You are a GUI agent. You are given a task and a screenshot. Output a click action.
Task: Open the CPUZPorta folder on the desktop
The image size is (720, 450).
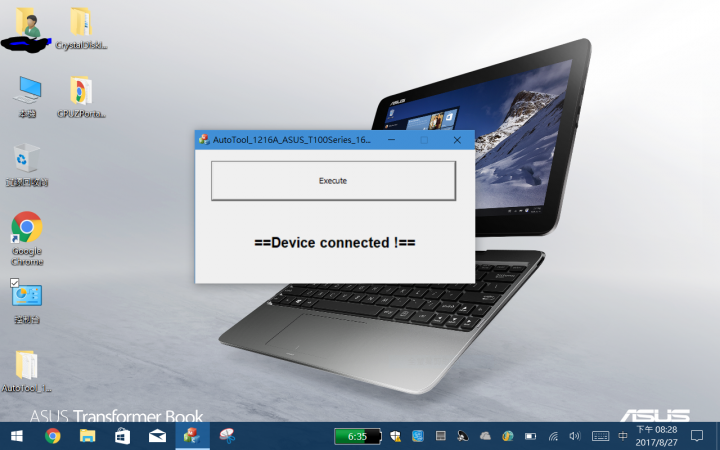pos(81,97)
